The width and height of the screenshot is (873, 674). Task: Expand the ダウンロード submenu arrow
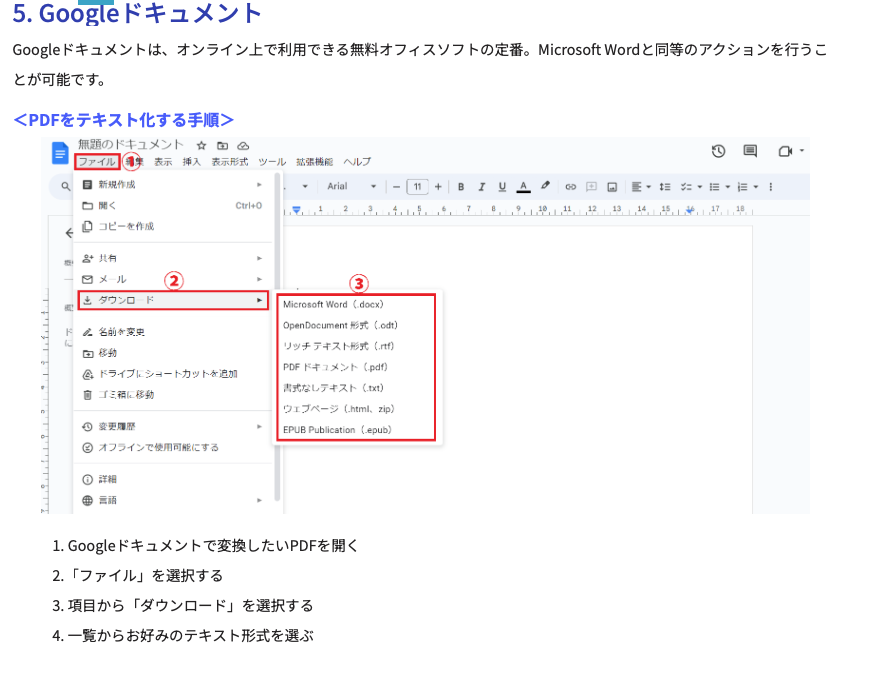click(260, 299)
